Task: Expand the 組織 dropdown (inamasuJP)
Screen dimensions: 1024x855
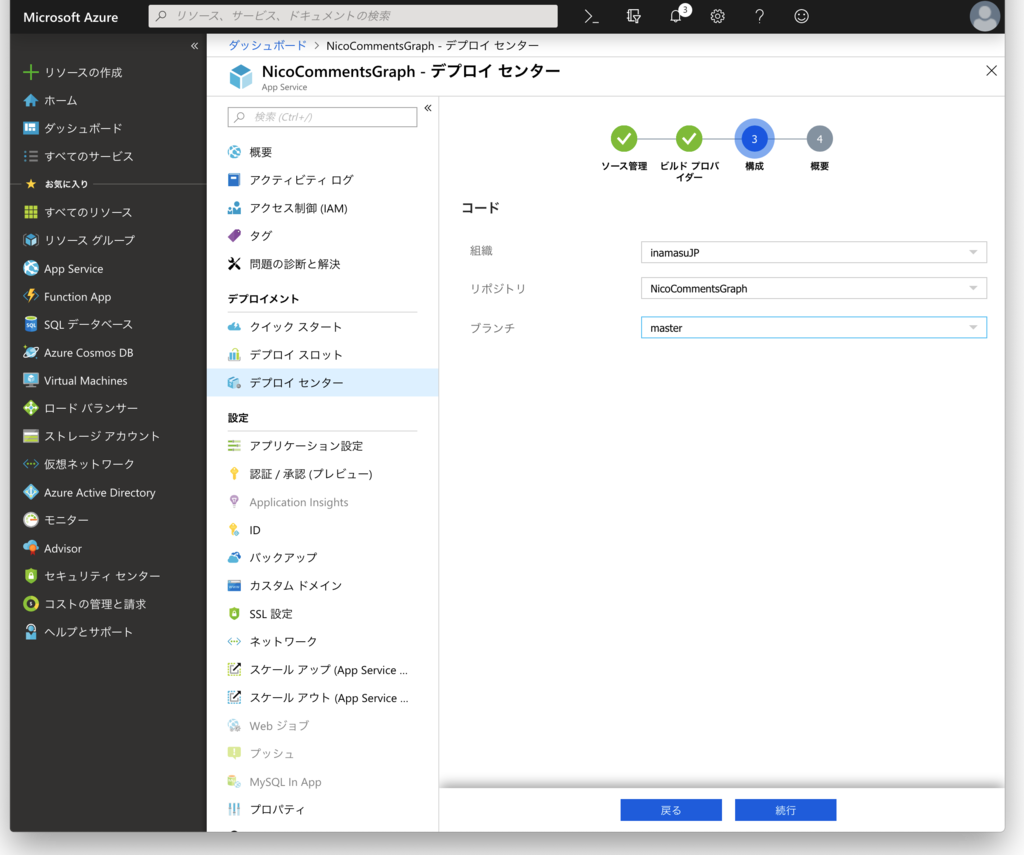Action: click(814, 252)
